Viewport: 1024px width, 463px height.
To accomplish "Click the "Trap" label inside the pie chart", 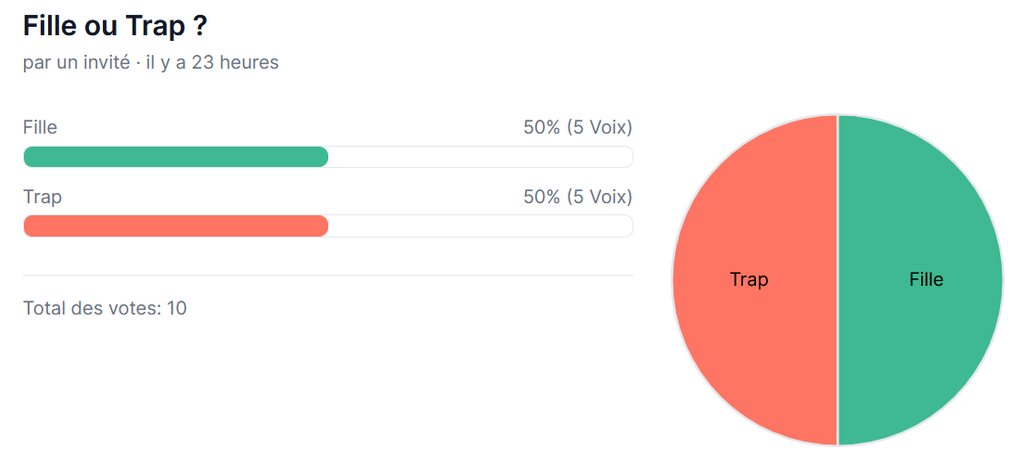I will tap(749, 280).
